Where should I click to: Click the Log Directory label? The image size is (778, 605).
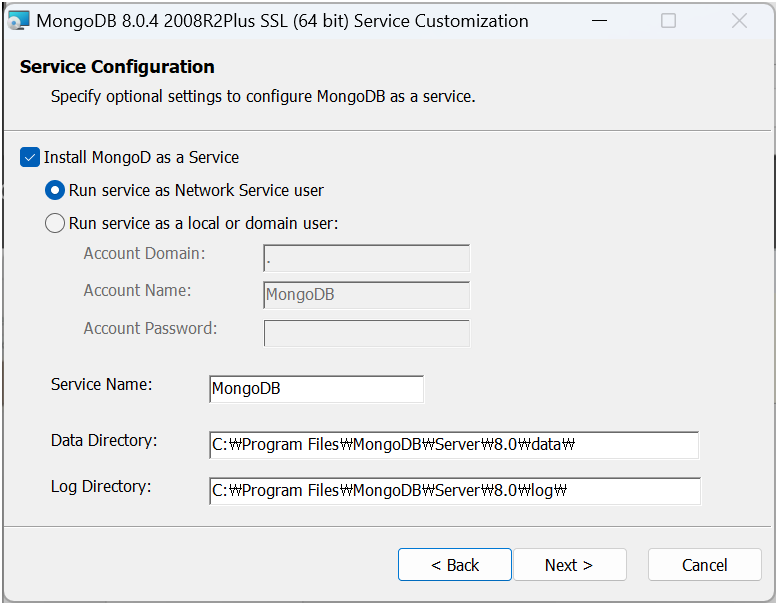pos(100,487)
